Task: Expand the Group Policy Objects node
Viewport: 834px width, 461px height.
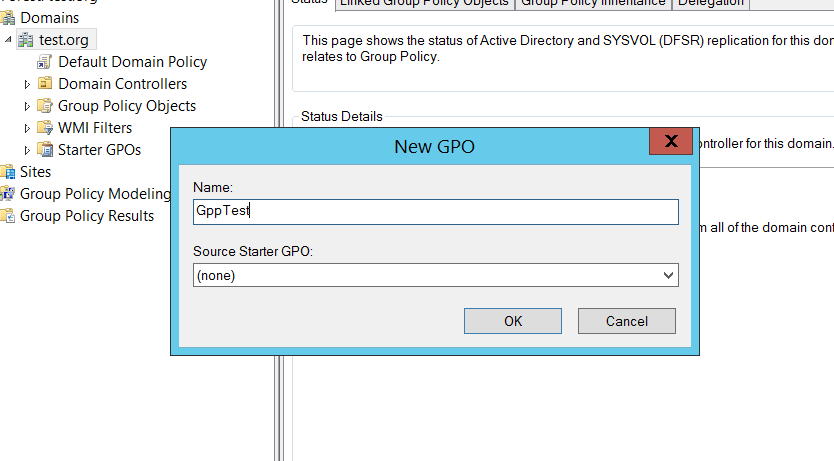Action: tap(27, 106)
